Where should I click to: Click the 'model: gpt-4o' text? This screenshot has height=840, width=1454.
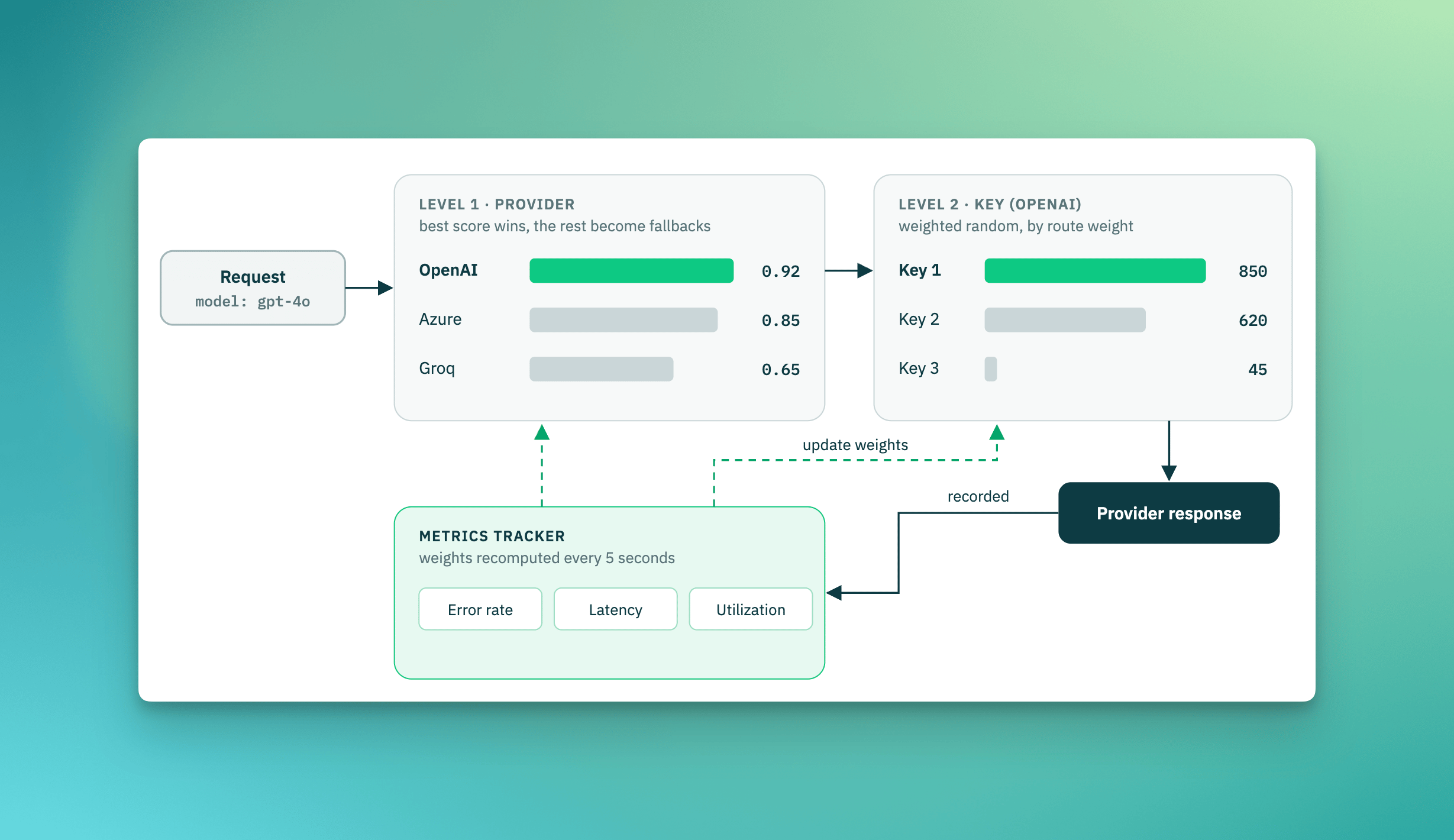pyautogui.click(x=253, y=302)
